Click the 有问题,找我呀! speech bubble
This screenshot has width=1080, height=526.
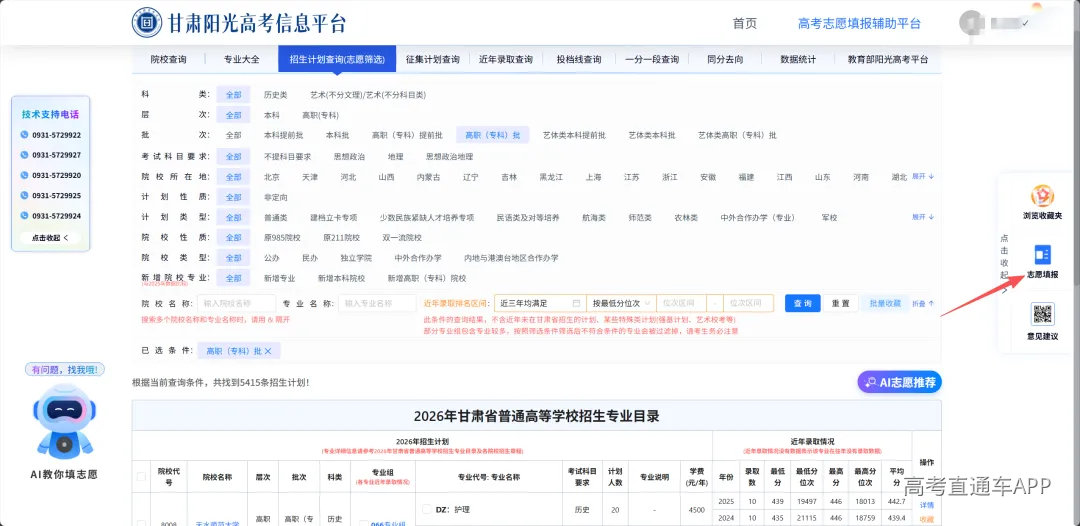(65, 370)
